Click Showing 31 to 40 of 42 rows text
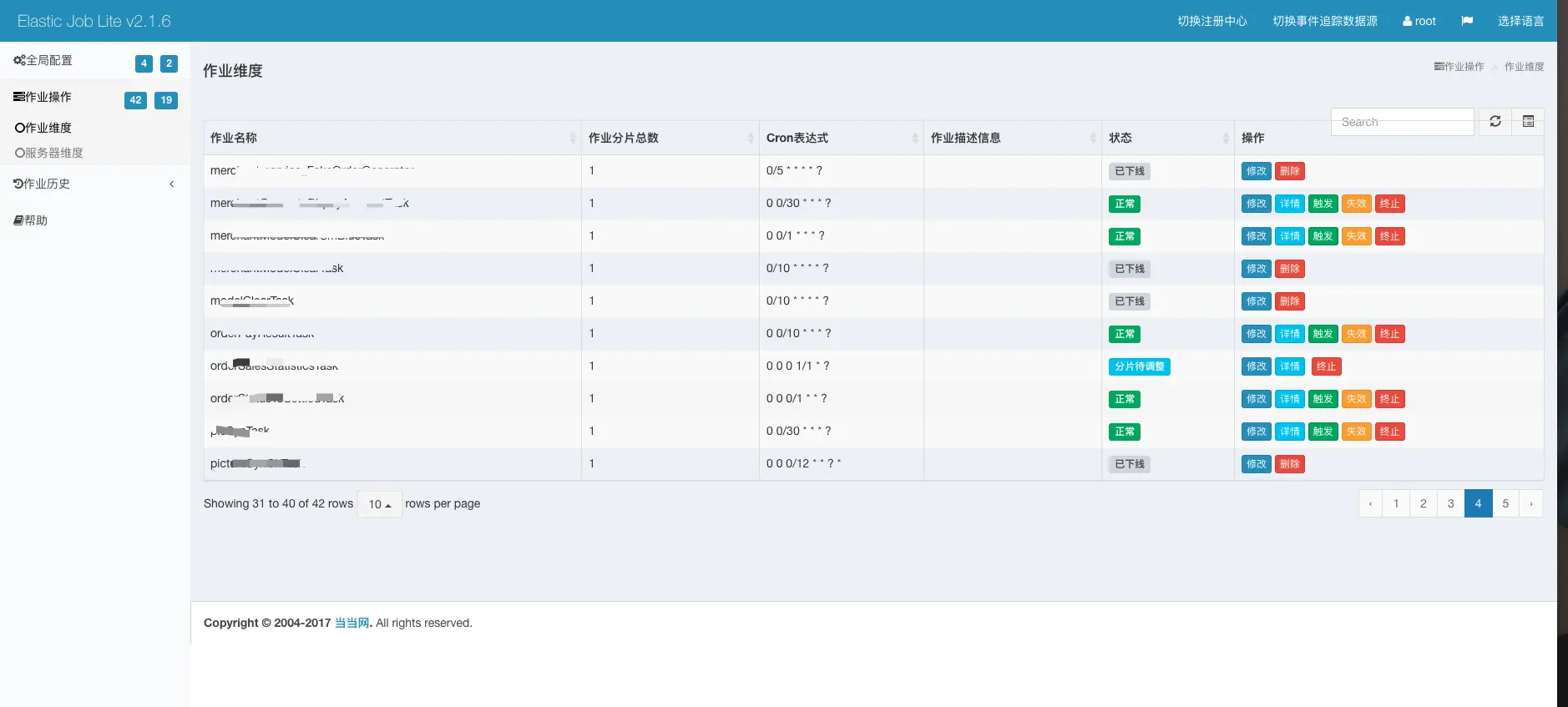The width and height of the screenshot is (1568, 707). point(278,503)
